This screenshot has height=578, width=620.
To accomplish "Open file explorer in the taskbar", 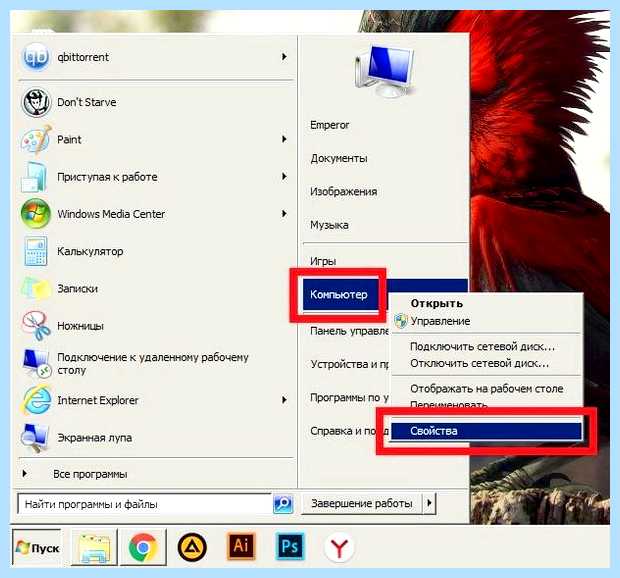I will click(94, 548).
